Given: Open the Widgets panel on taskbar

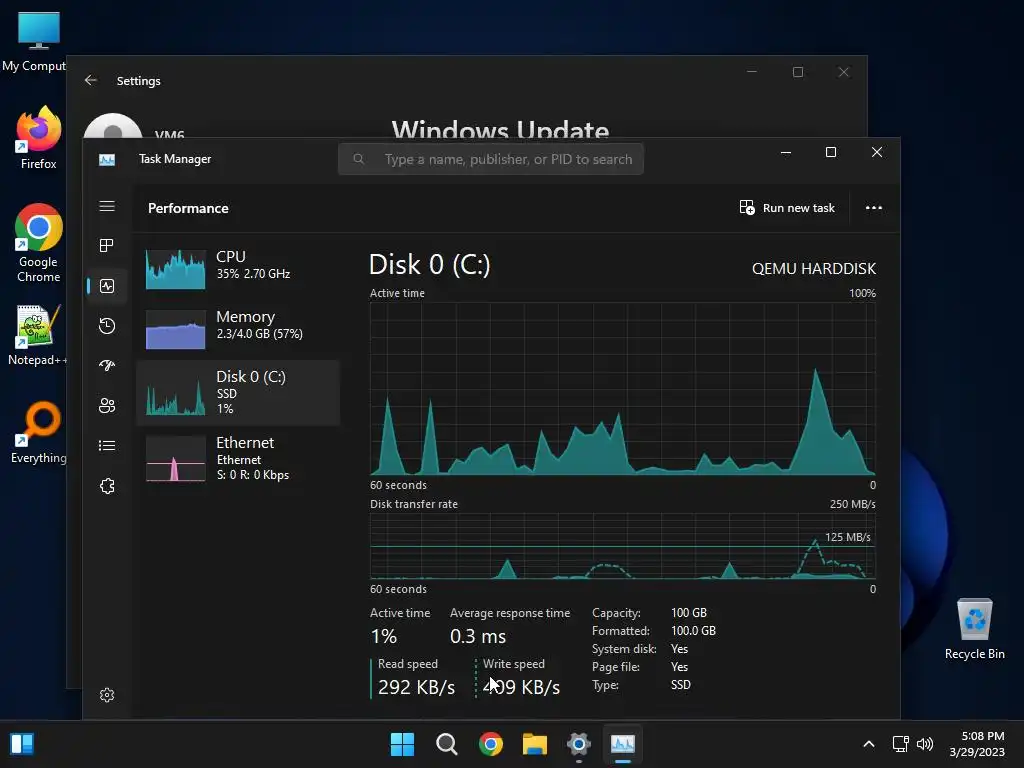Looking at the screenshot, I should 22,744.
